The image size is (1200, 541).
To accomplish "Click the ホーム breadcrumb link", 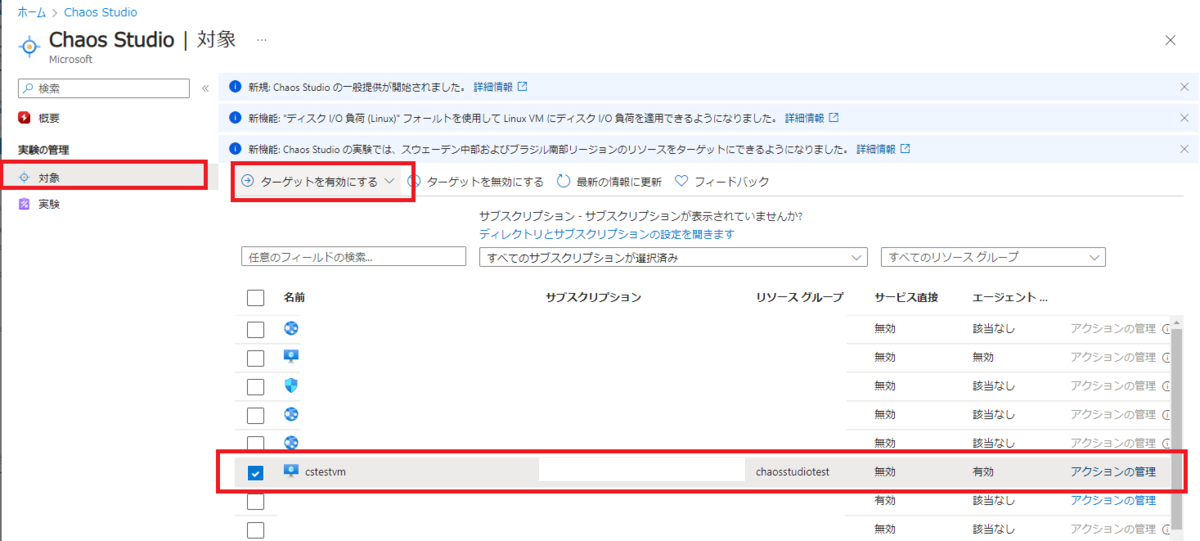I will pos(31,13).
